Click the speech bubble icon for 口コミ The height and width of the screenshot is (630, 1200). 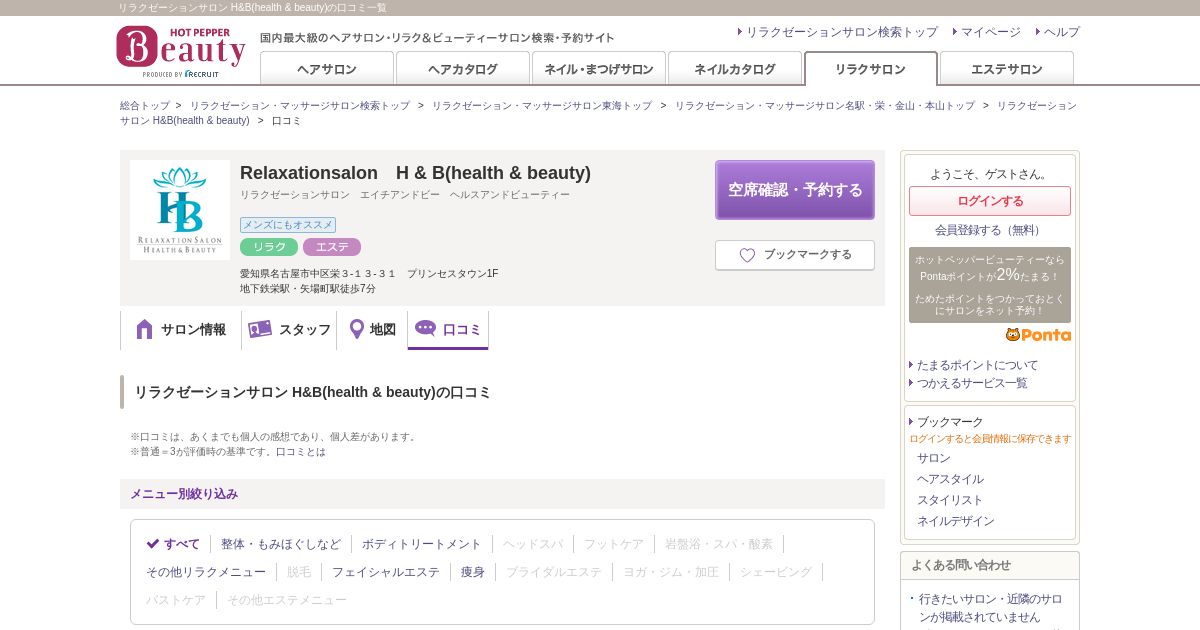[426, 328]
